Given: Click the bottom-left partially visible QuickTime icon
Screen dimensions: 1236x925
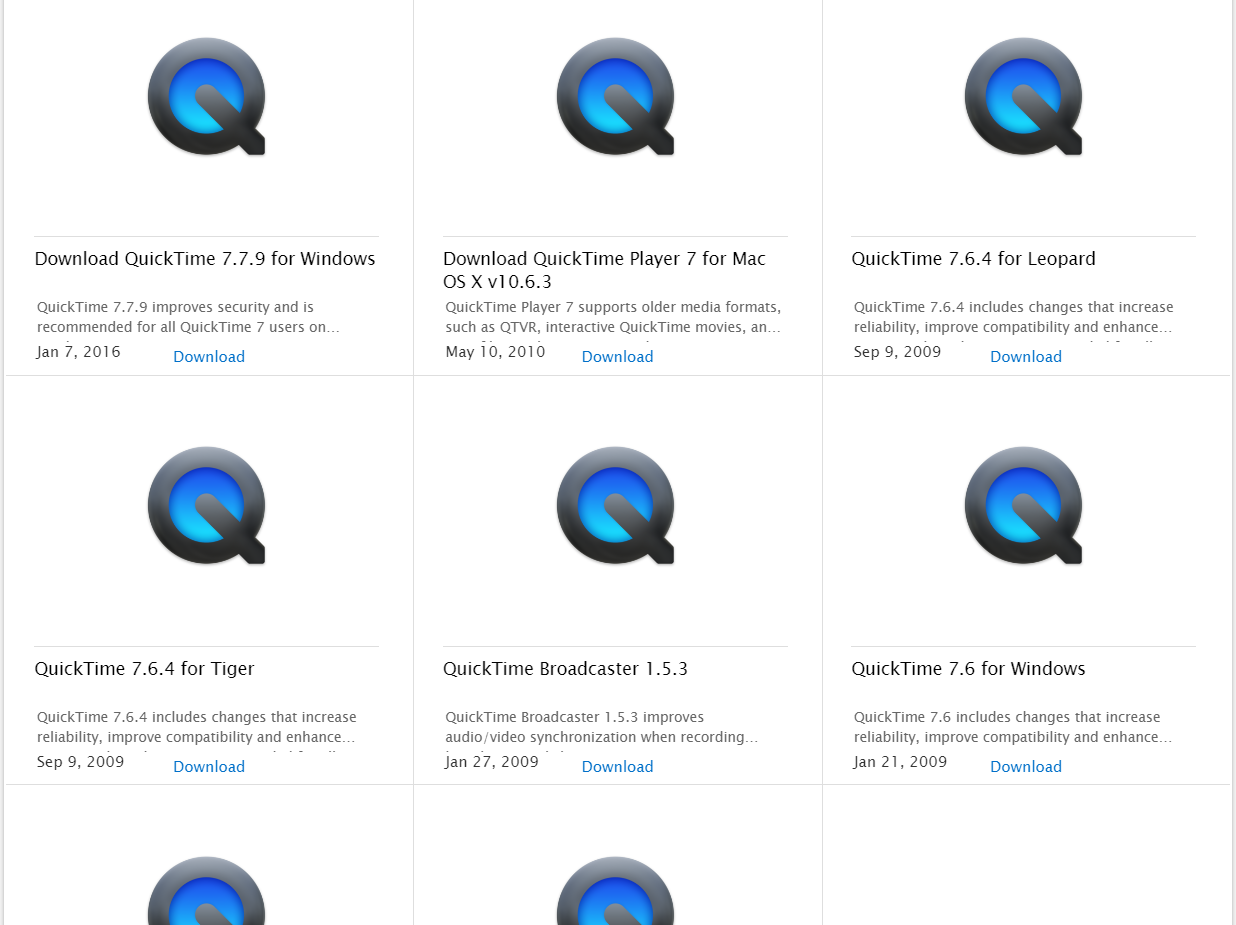Looking at the screenshot, I should [x=207, y=891].
